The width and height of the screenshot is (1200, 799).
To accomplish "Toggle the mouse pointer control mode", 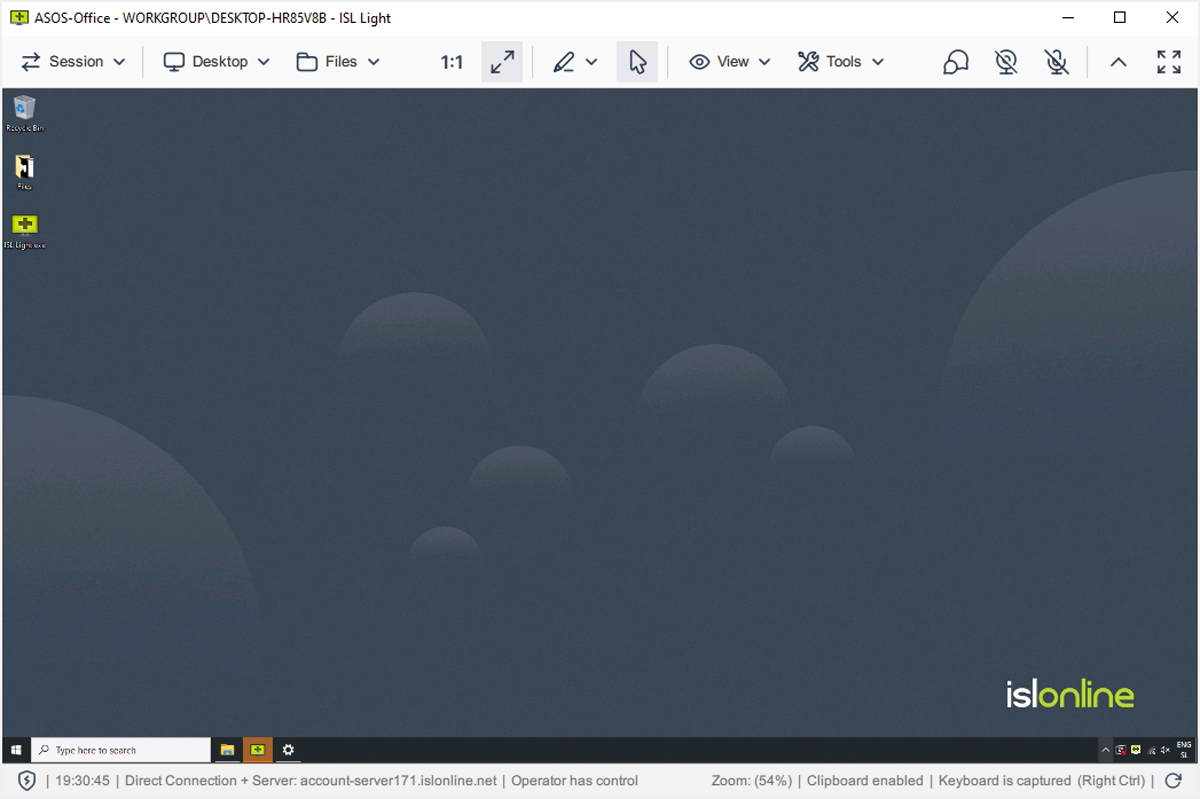I will [637, 62].
